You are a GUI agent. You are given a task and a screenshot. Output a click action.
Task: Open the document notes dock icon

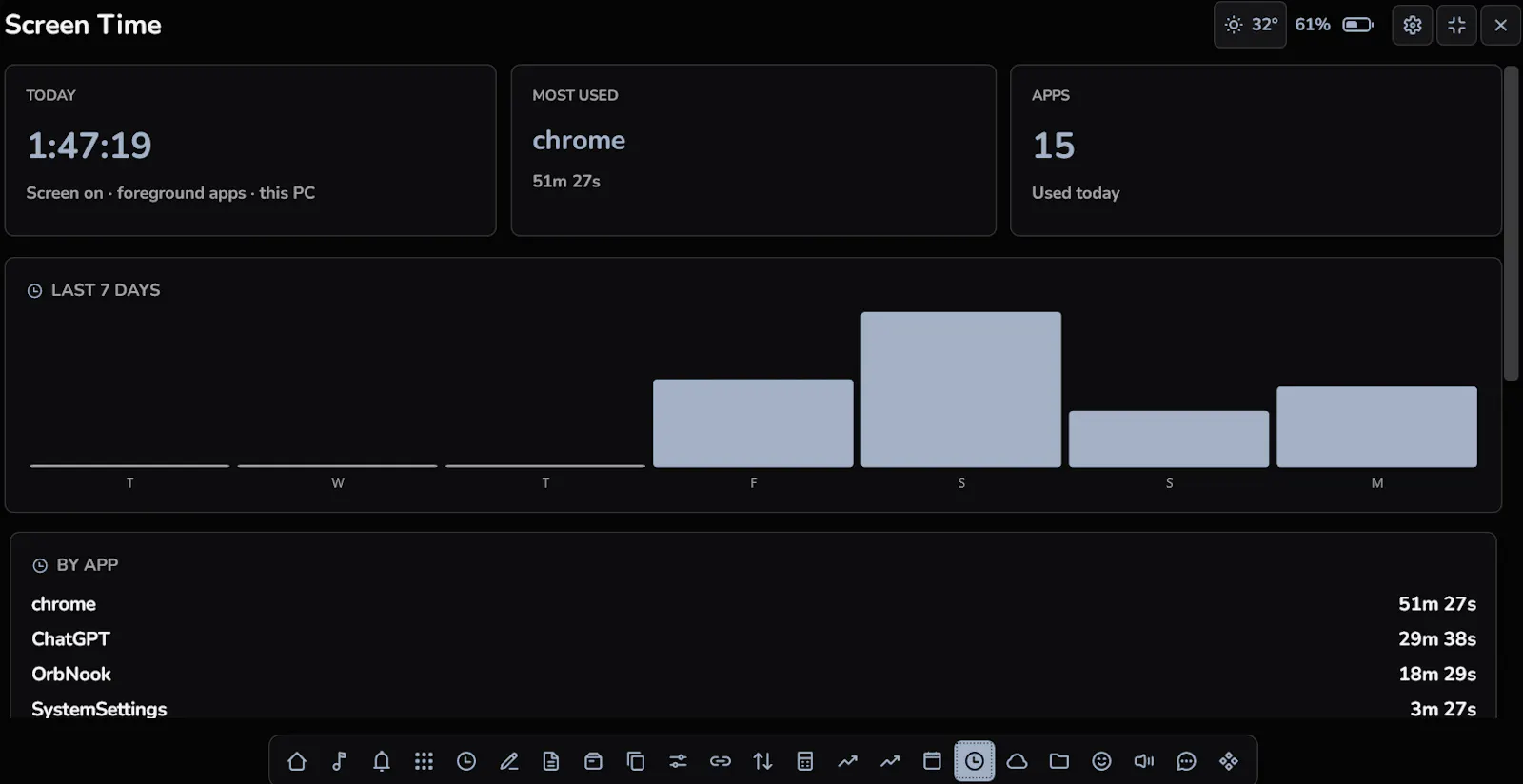coord(551,761)
